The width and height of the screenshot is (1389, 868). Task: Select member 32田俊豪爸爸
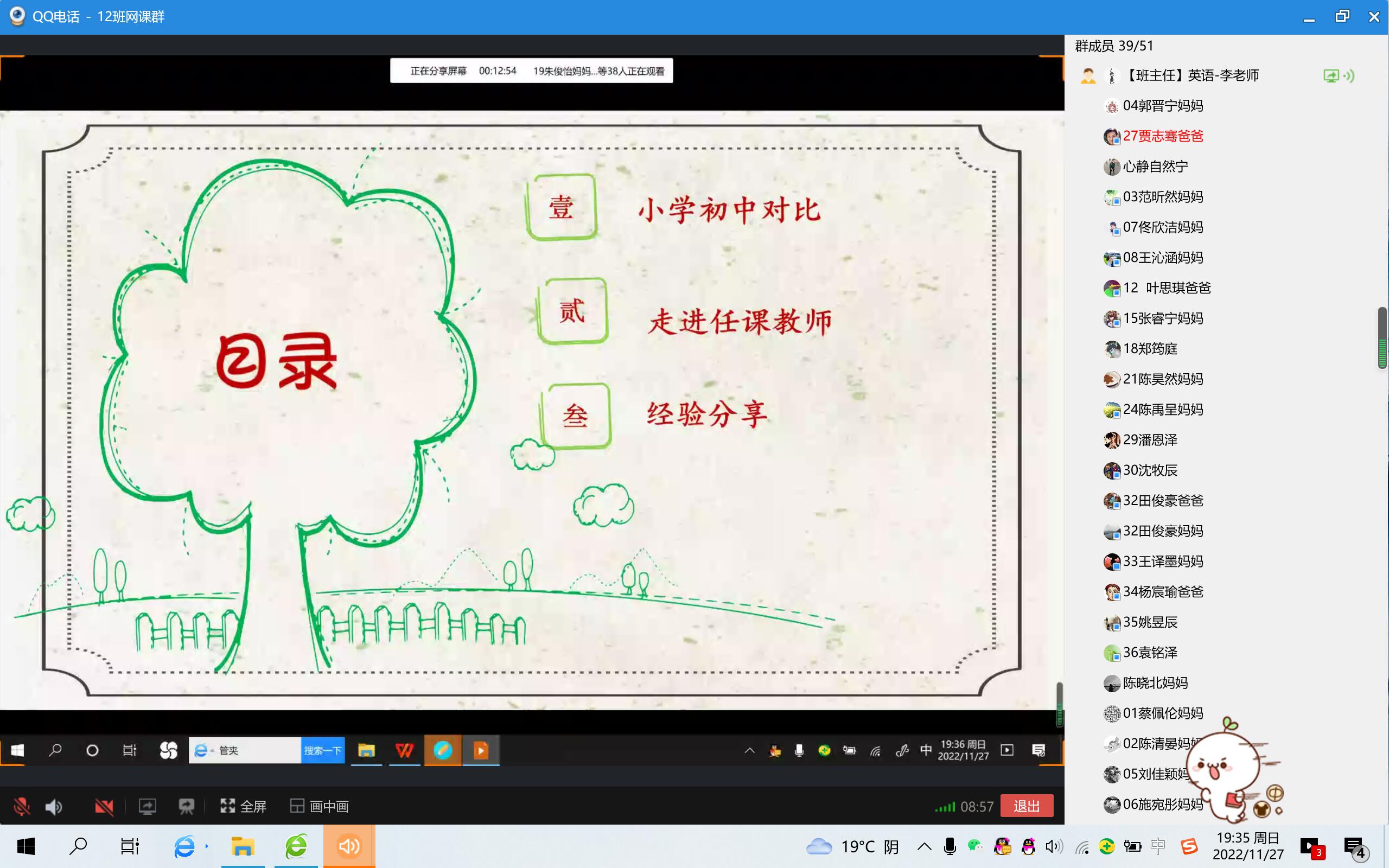pyautogui.click(x=1163, y=501)
